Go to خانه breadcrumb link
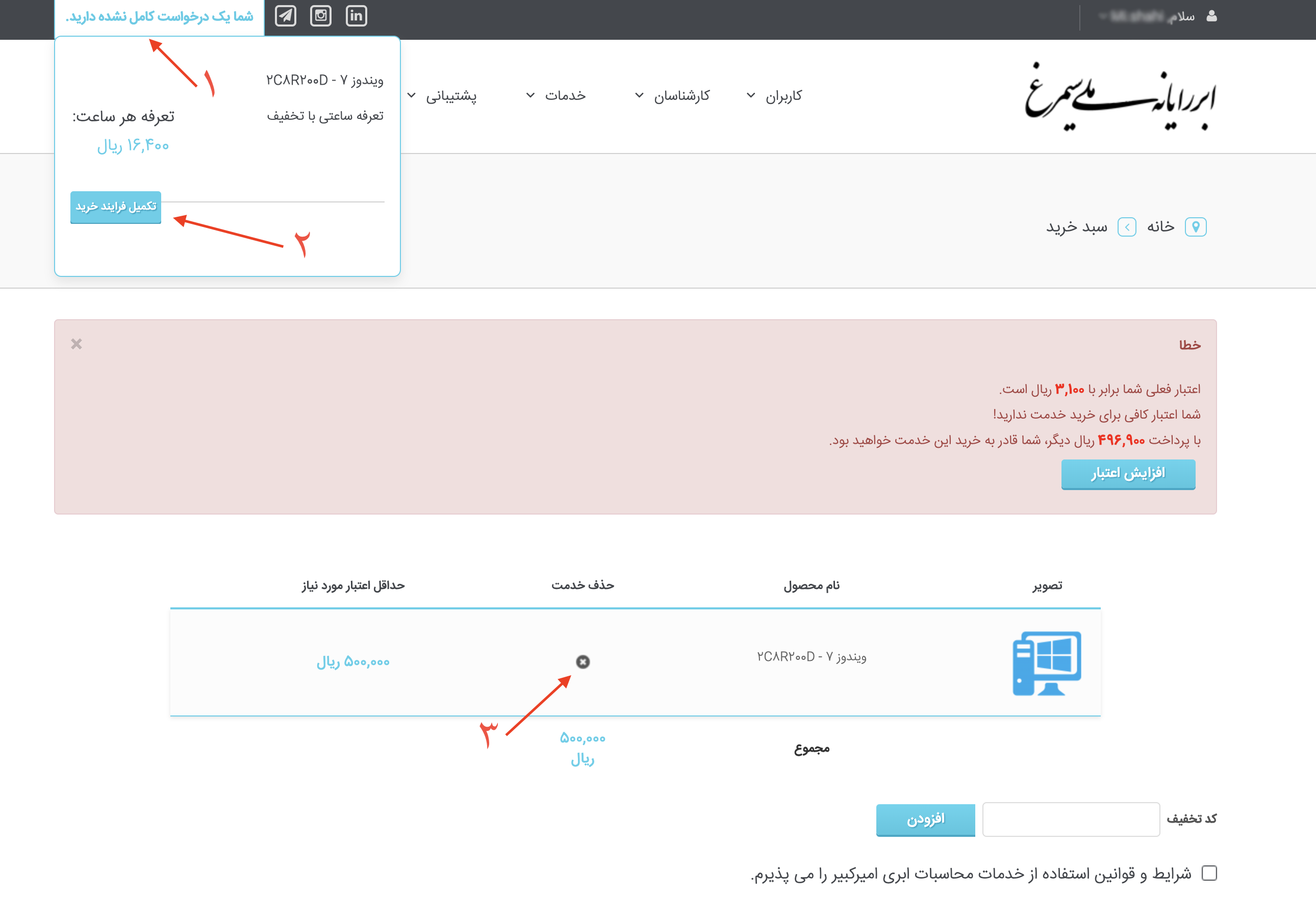The width and height of the screenshot is (1316, 922). pos(1160,227)
